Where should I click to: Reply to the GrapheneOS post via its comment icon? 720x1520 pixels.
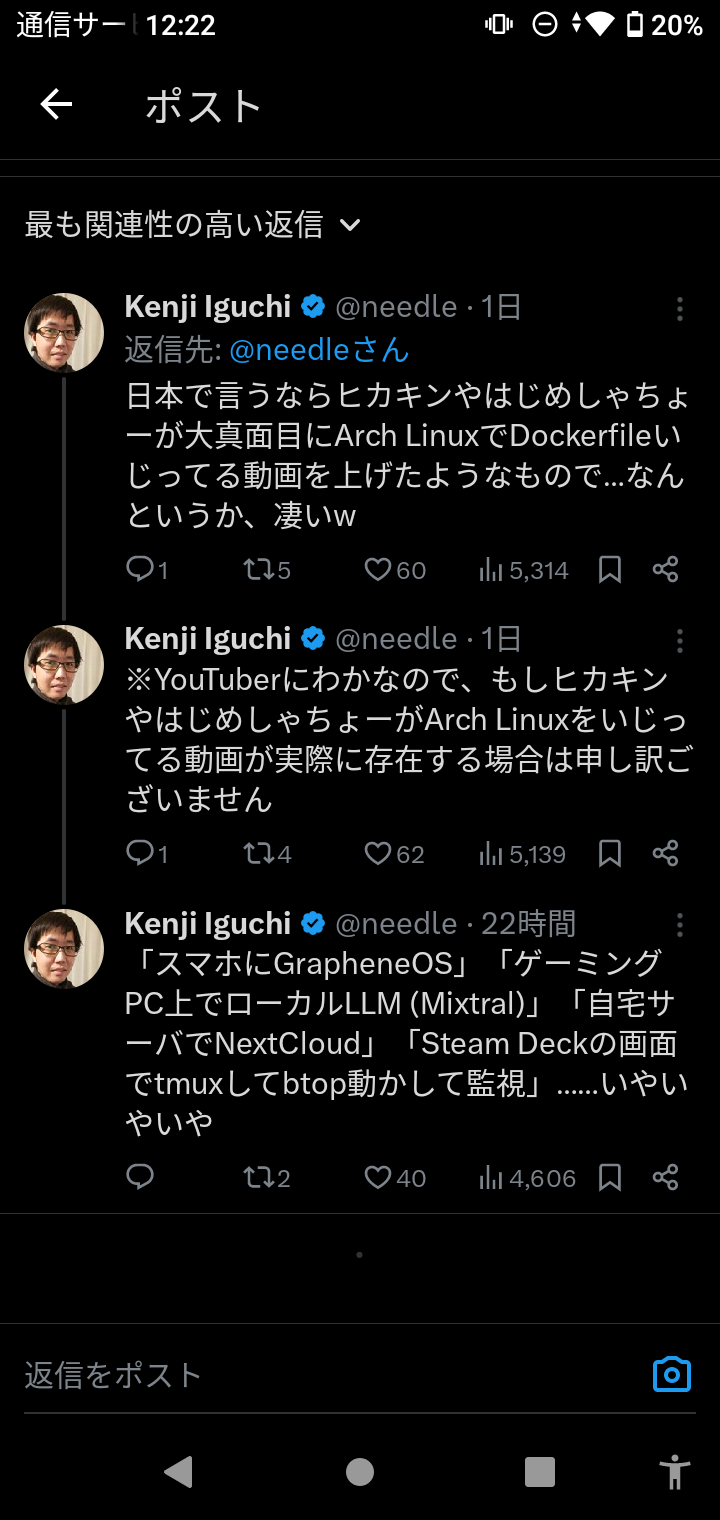[140, 1178]
